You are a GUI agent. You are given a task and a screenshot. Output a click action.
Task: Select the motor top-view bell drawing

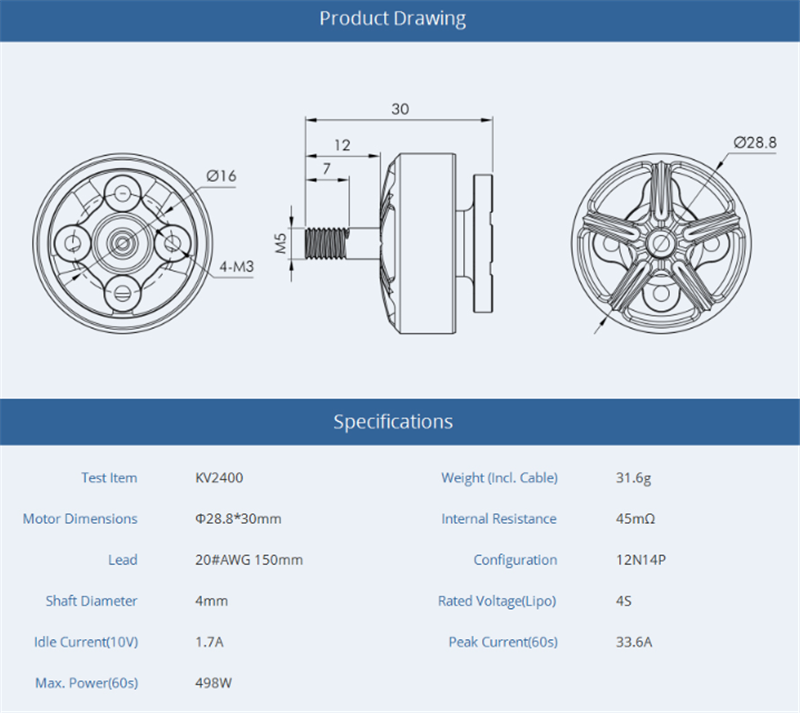tap(661, 243)
